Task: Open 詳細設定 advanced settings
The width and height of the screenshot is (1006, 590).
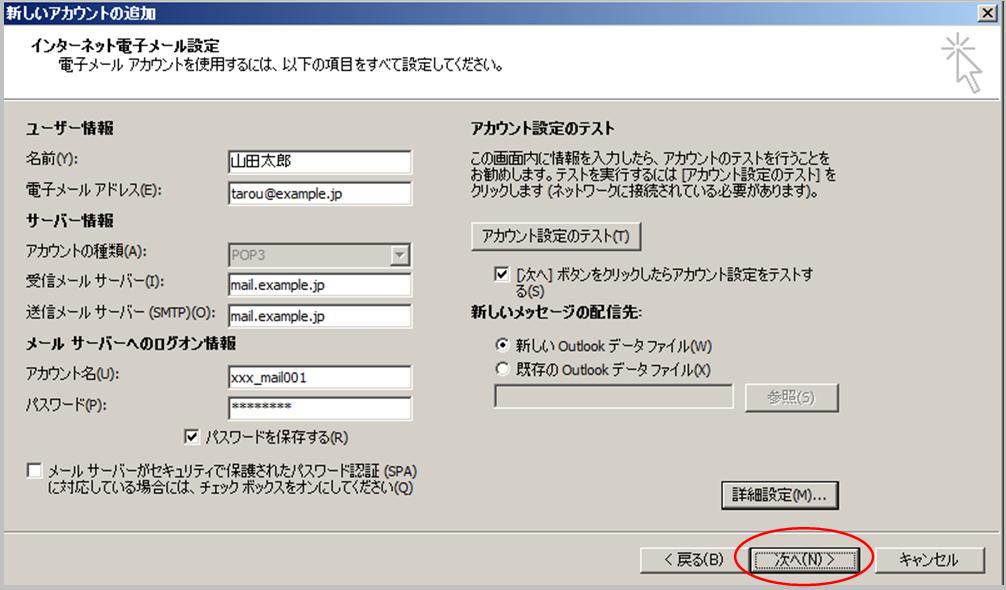Action: 779,495
